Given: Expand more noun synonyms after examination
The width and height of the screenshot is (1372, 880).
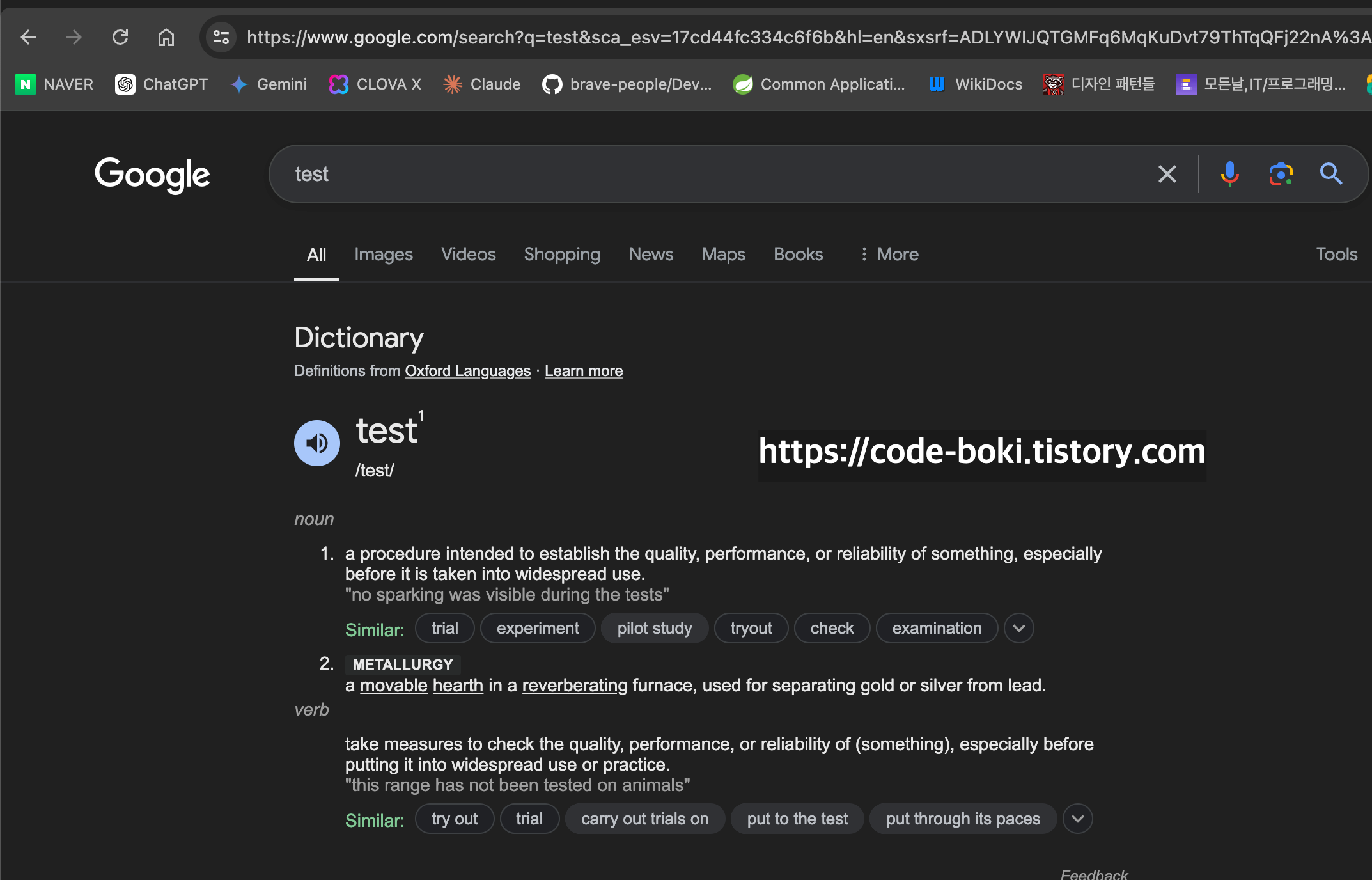Looking at the screenshot, I should (x=1019, y=628).
